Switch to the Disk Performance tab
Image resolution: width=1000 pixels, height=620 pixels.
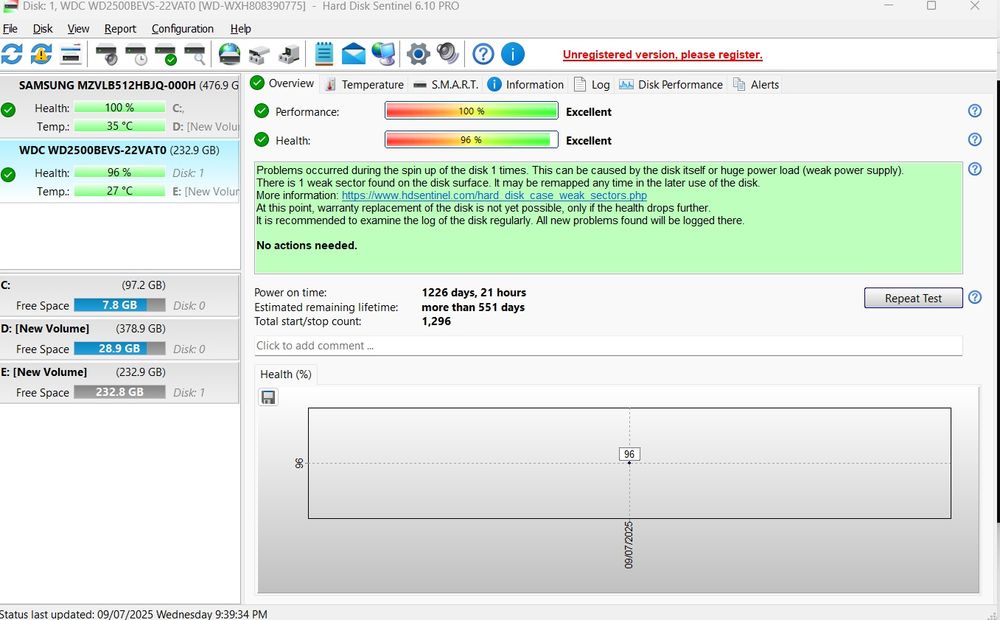point(671,84)
